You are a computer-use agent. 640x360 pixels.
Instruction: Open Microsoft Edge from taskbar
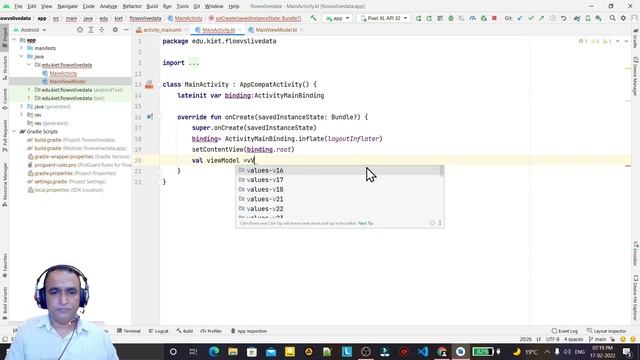point(213,351)
